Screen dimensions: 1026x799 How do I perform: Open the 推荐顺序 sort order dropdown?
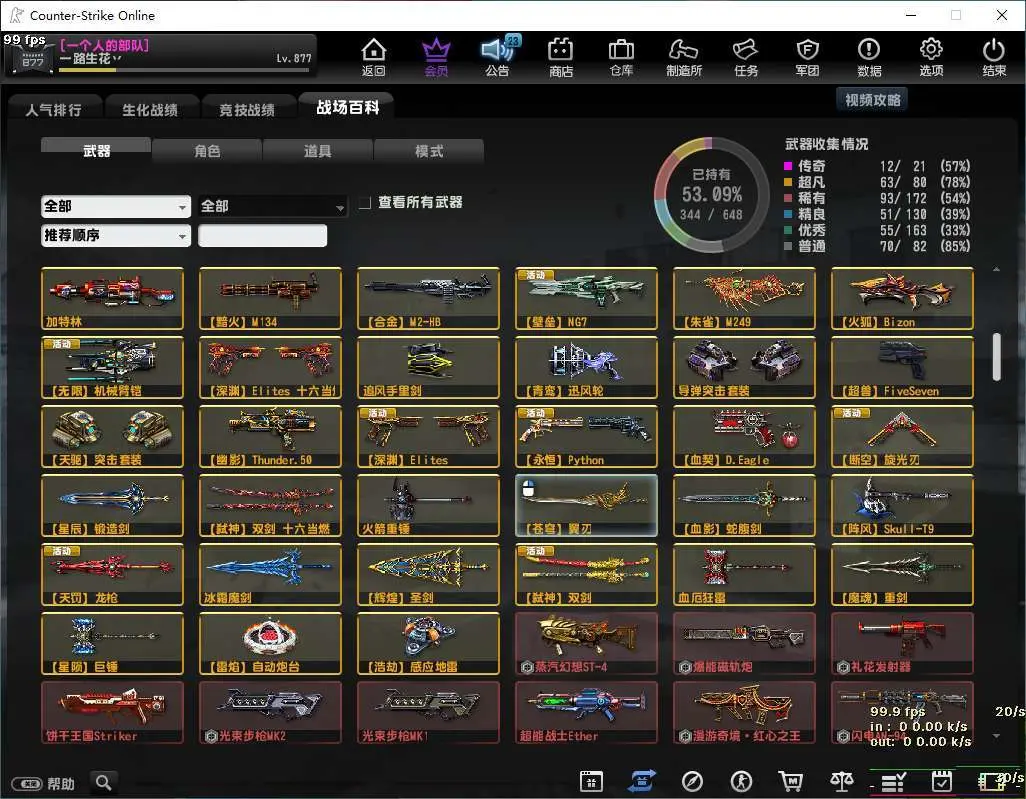[116, 236]
